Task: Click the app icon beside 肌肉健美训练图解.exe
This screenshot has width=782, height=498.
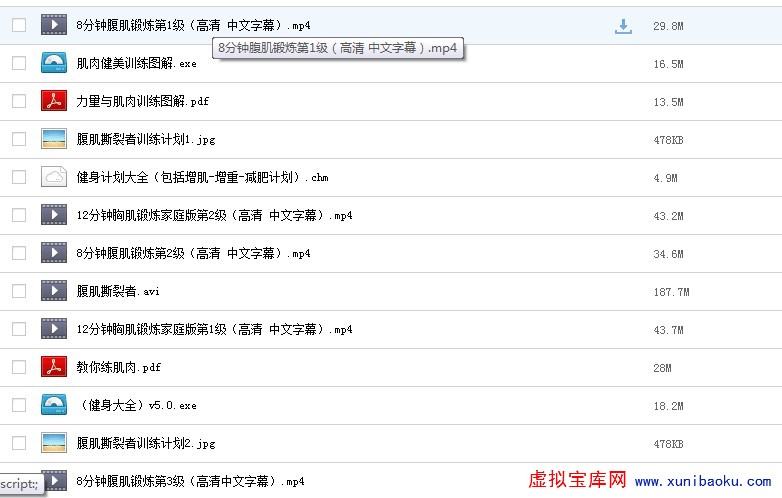Action: click(x=53, y=63)
